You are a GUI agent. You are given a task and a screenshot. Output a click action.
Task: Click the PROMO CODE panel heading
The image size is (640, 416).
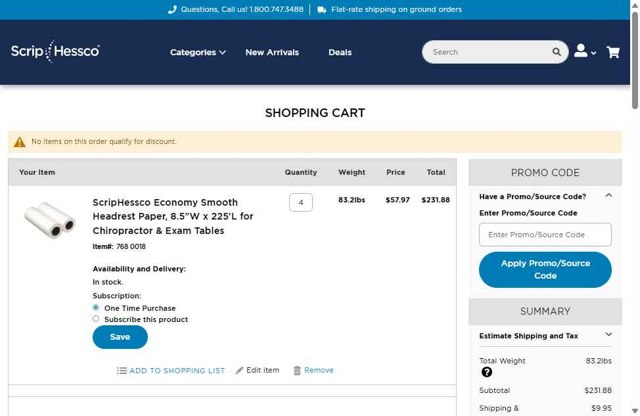(545, 173)
